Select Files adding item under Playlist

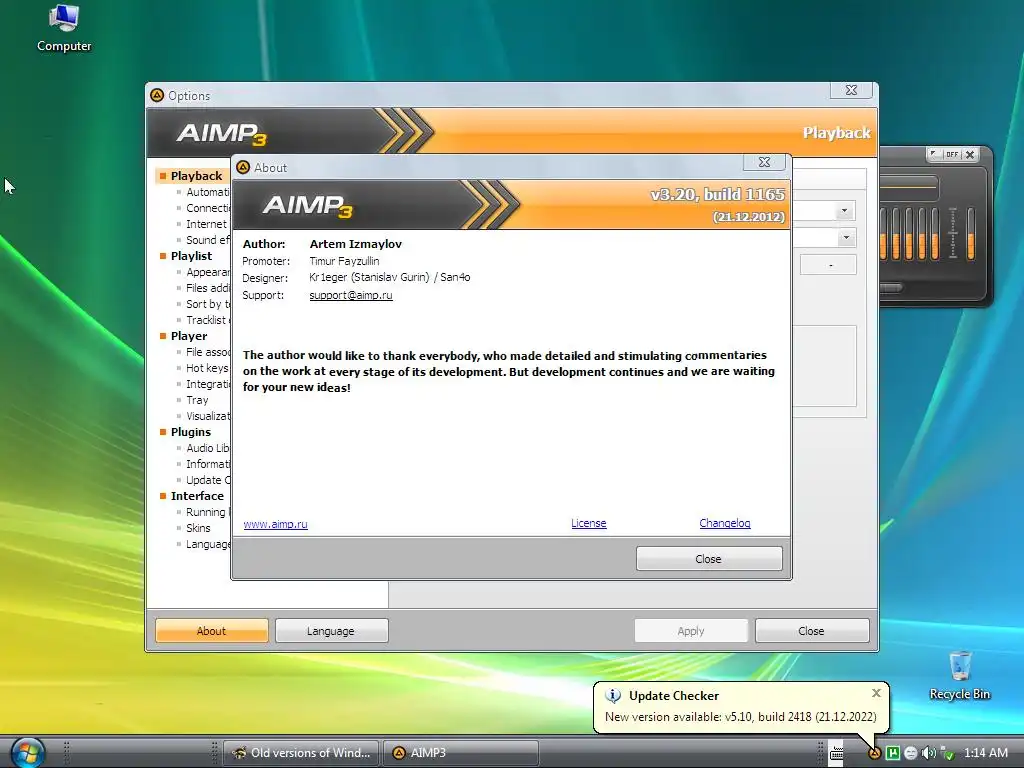(x=208, y=288)
